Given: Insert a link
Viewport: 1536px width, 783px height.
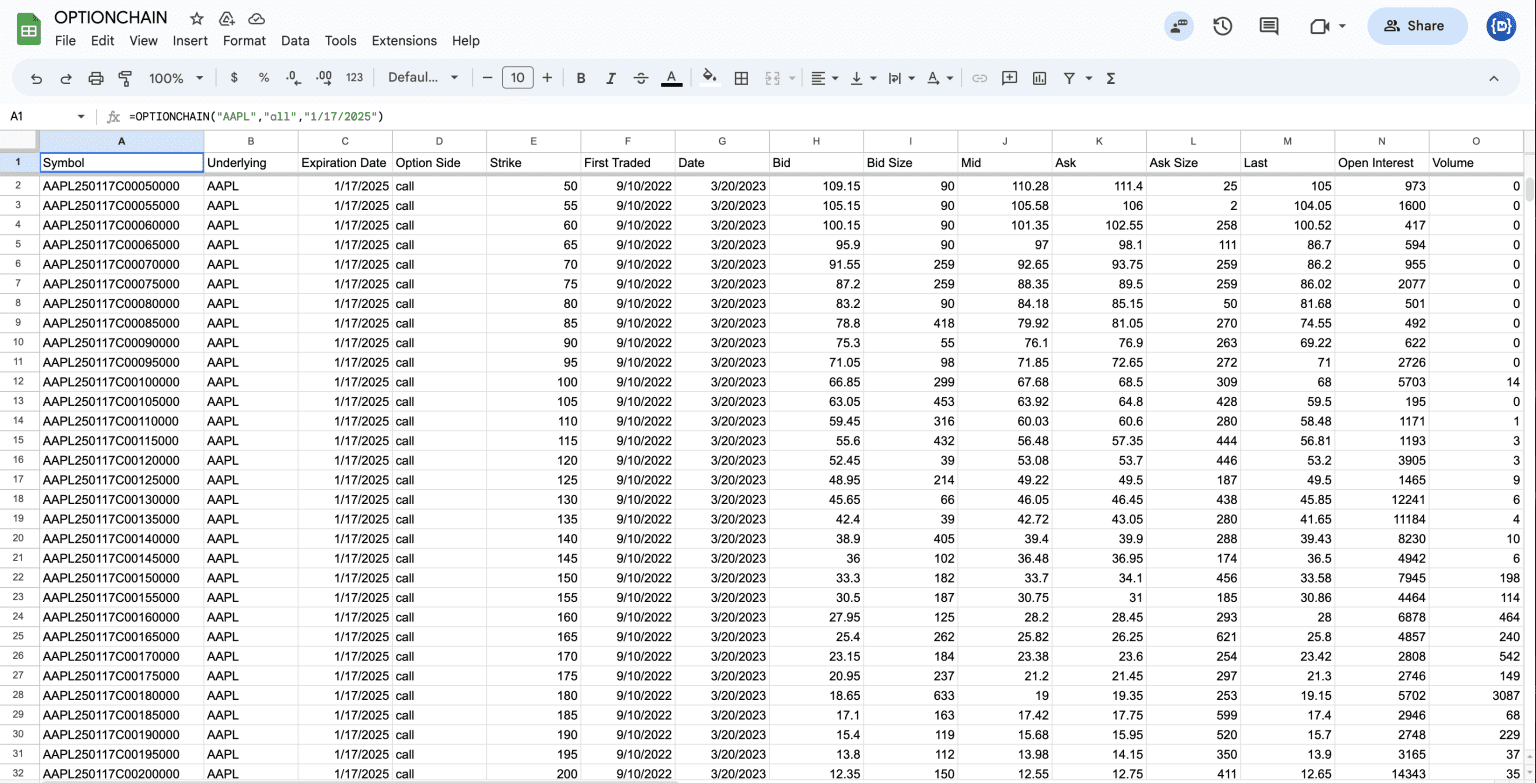Looking at the screenshot, I should (979, 77).
